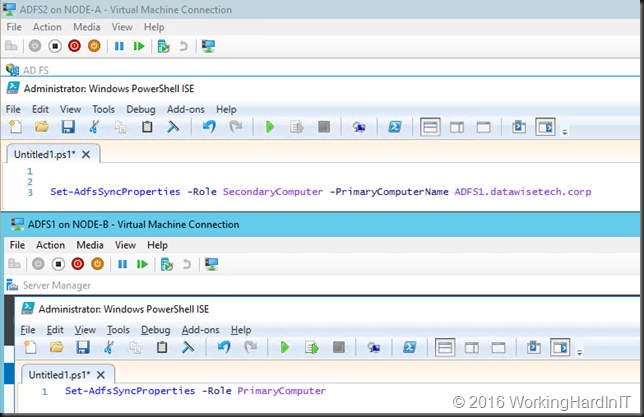Click Paste clipboard icon in upper PowerShell ISE
The width and height of the screenshot is (644, 417).
pos(147,127)
